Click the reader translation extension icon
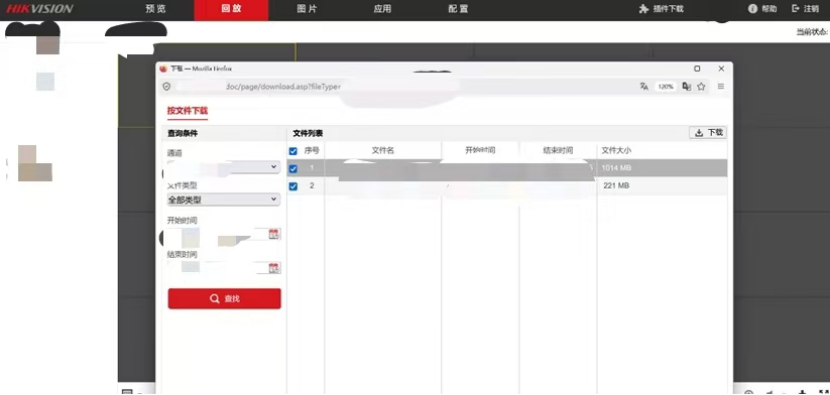 point(687,86)
